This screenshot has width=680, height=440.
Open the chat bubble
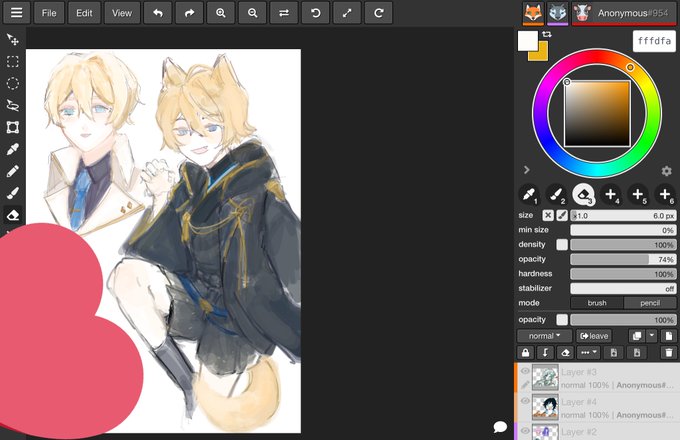pyautogui.click(x=500, y=427)
